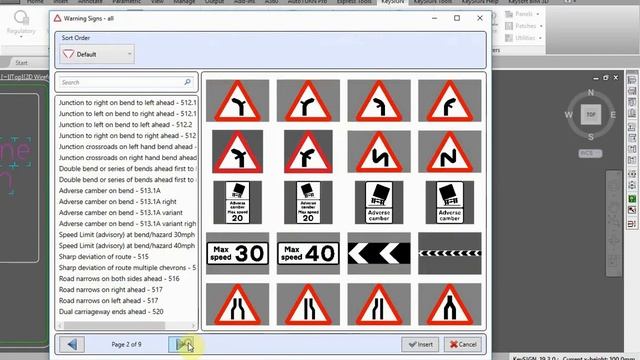Select 'Speed Limit (advisory) at bend/hazard 40mph'
This screenshot has width=640, height=360.
127,246
